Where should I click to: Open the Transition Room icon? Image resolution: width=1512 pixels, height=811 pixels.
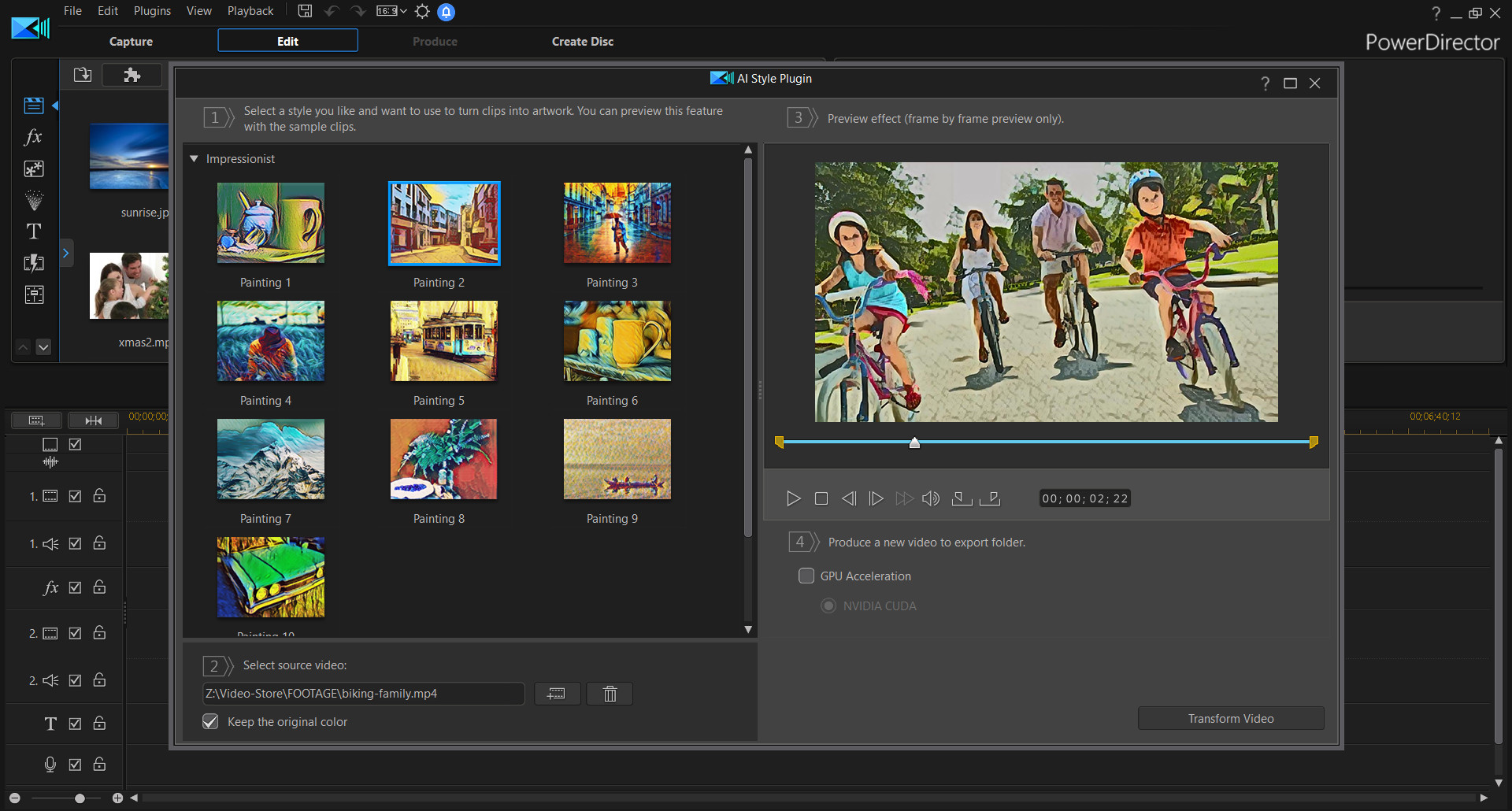pyautogui.click(x=34, y=263)
